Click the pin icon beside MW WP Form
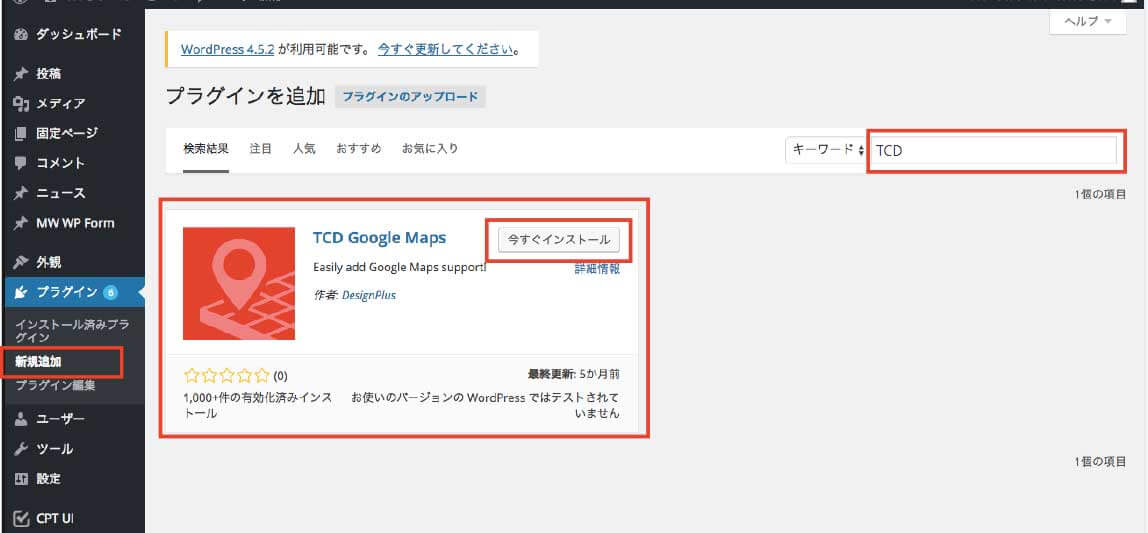1148x533 pixels. [x=20, y=223]
